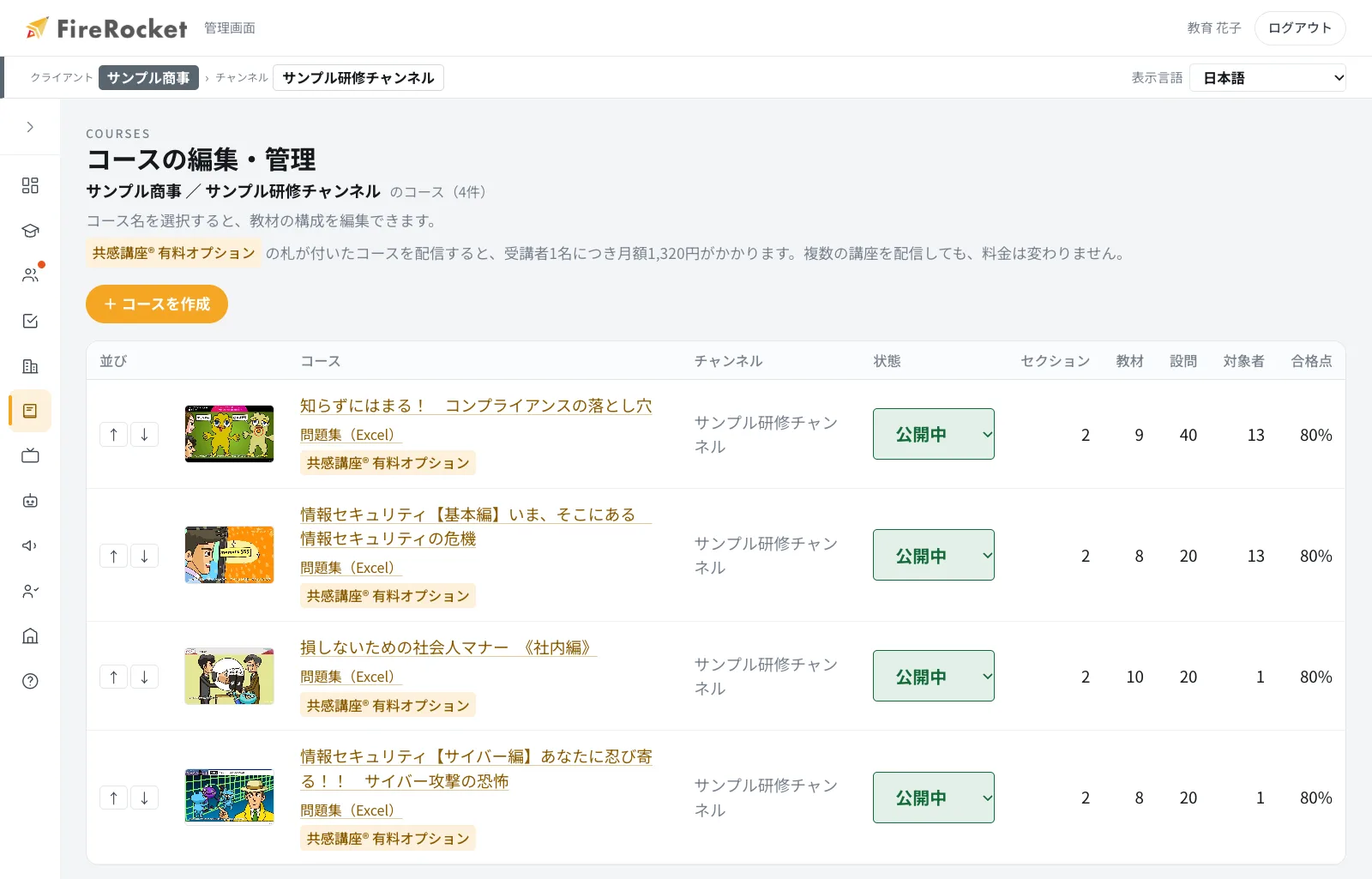
Task: Move コンプライアンスの落とし穴 course down
Action: (144, 435)
